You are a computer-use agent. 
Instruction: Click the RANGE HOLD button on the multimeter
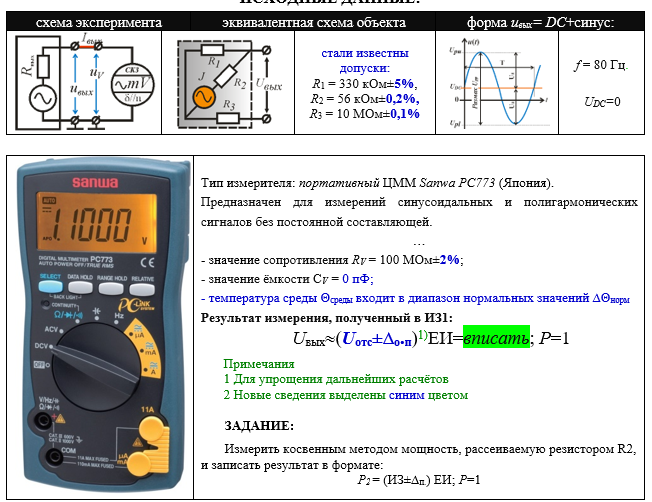(111, 289)
